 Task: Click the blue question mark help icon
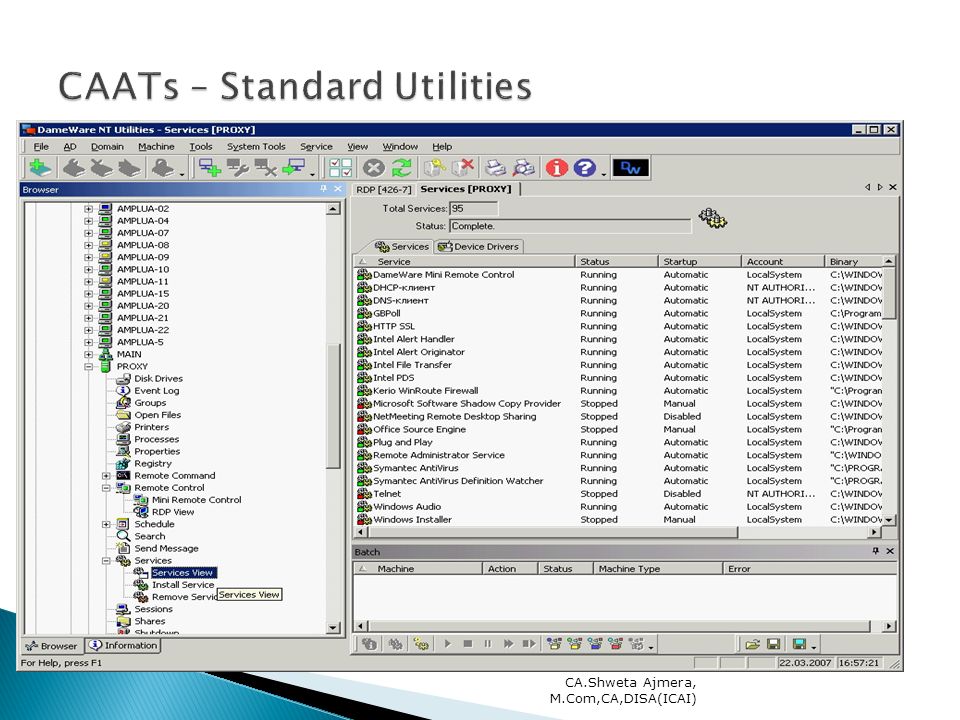[585, 168]
